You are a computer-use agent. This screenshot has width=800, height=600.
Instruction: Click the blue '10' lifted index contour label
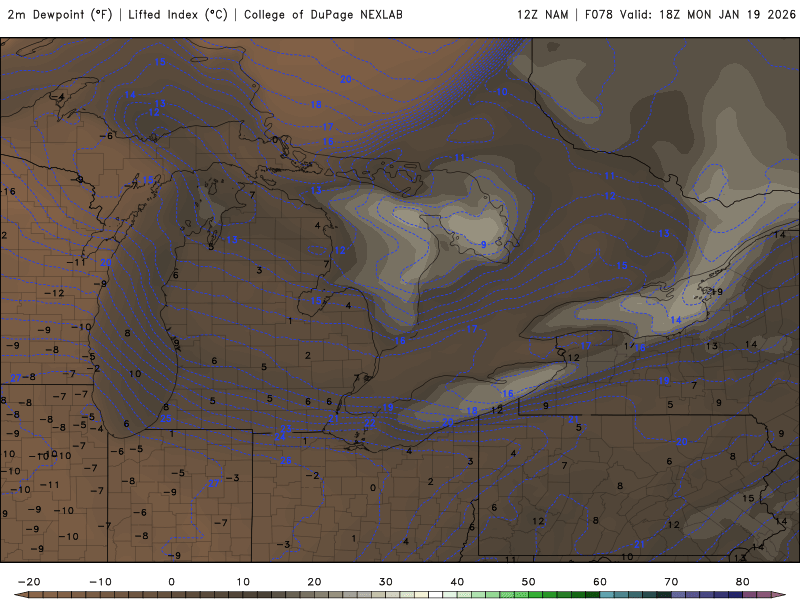[x=502, y=92]
